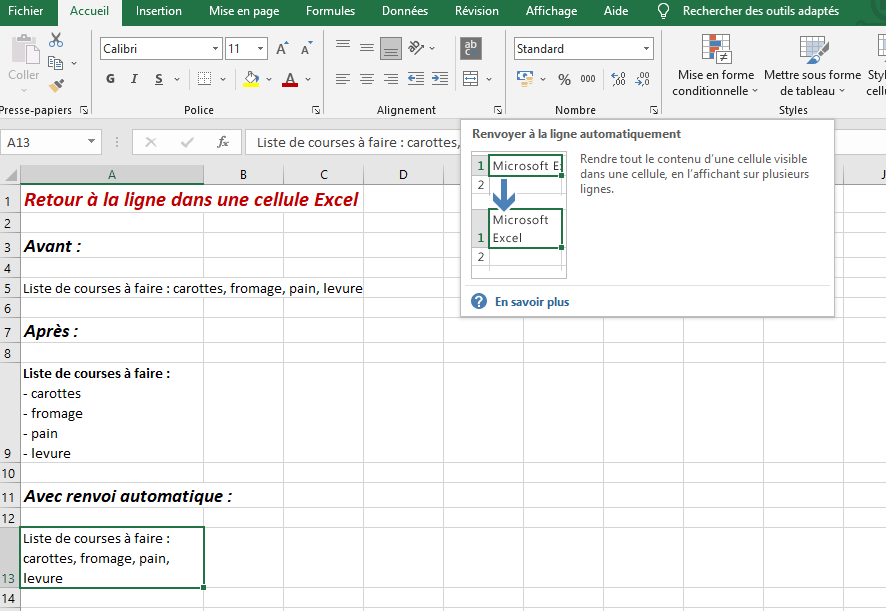Align text to bottom of cell
Image resolution: width=886 pixels, height=611 pixels.
(x=391, y=49)
